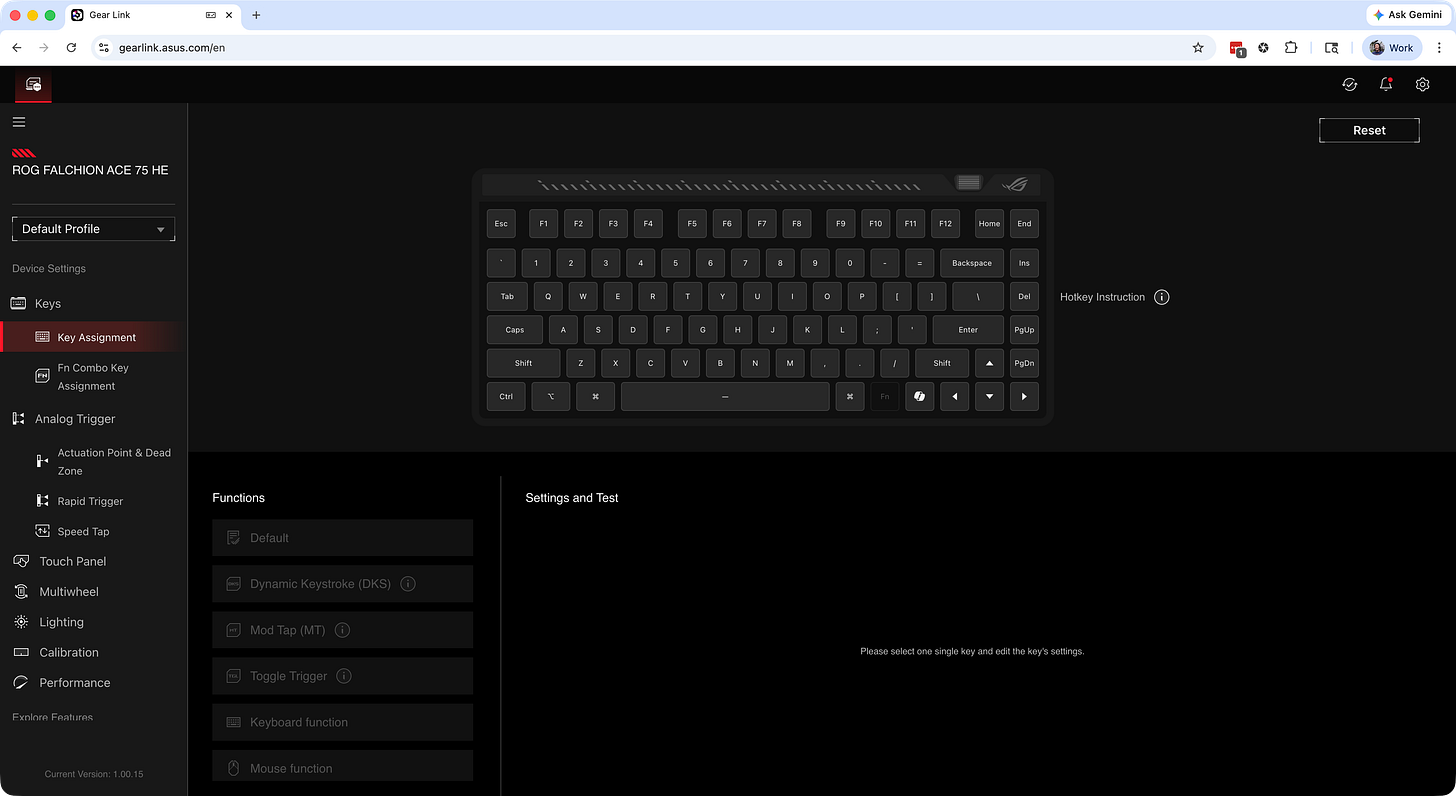Click Ask Gemini button
Image resolution: width=1456 pixels, height=796 pixels.
pyautogui.click(x=1408, y=15)
